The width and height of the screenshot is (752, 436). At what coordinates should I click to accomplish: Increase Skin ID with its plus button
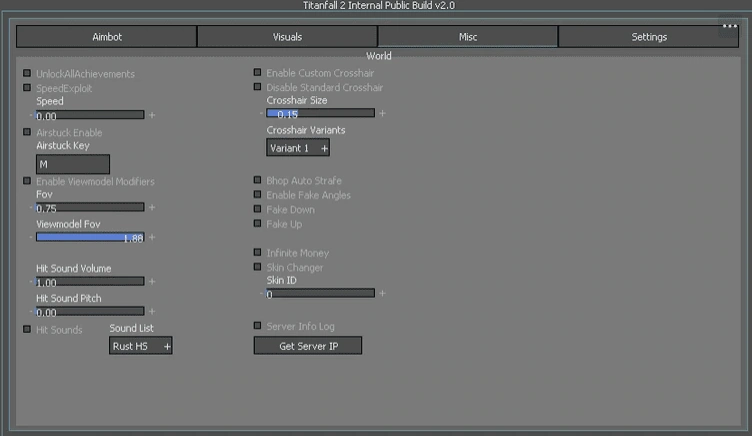click(x=382, y=293)
